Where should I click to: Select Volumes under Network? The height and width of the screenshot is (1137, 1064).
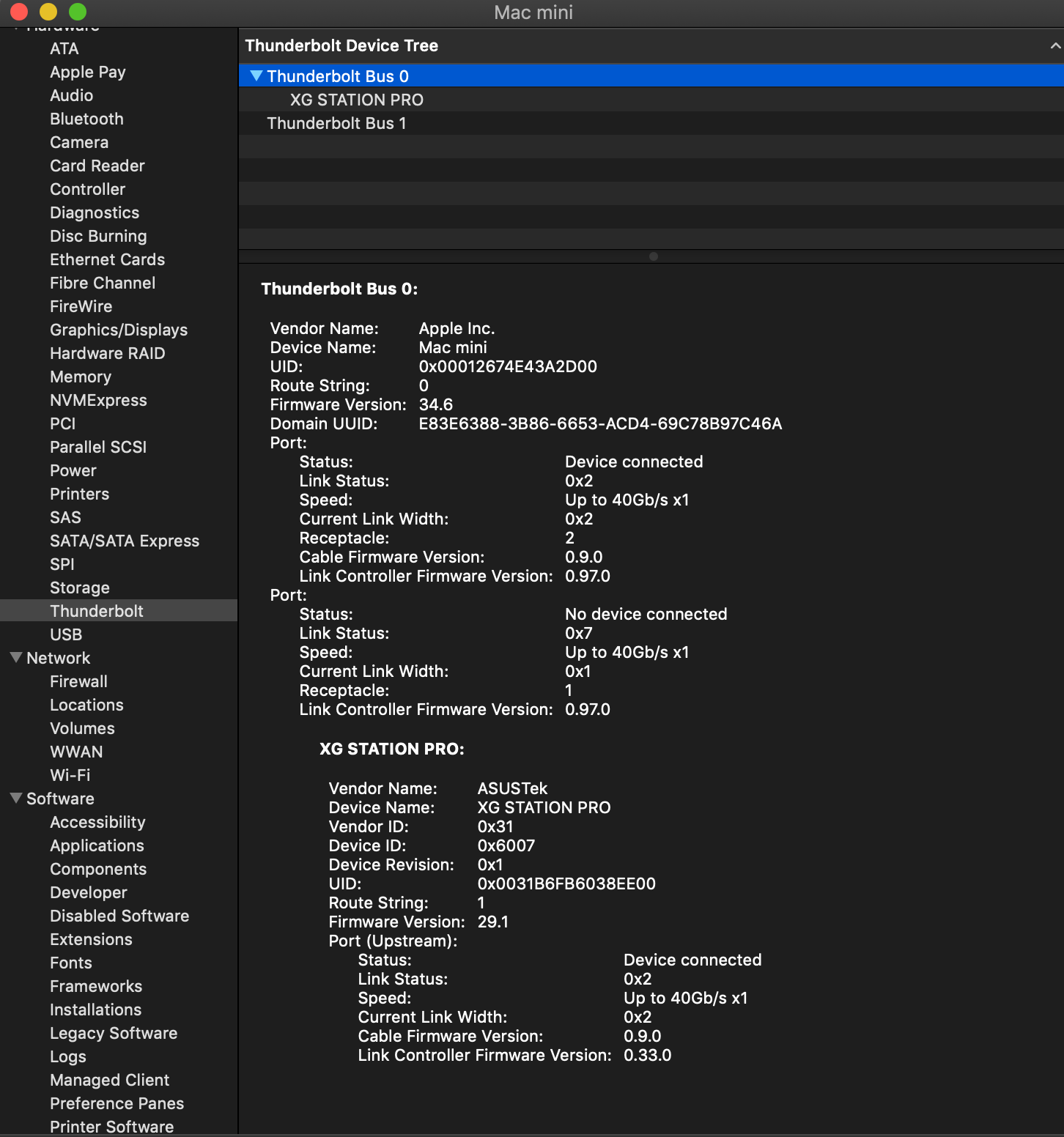[82, 728]
